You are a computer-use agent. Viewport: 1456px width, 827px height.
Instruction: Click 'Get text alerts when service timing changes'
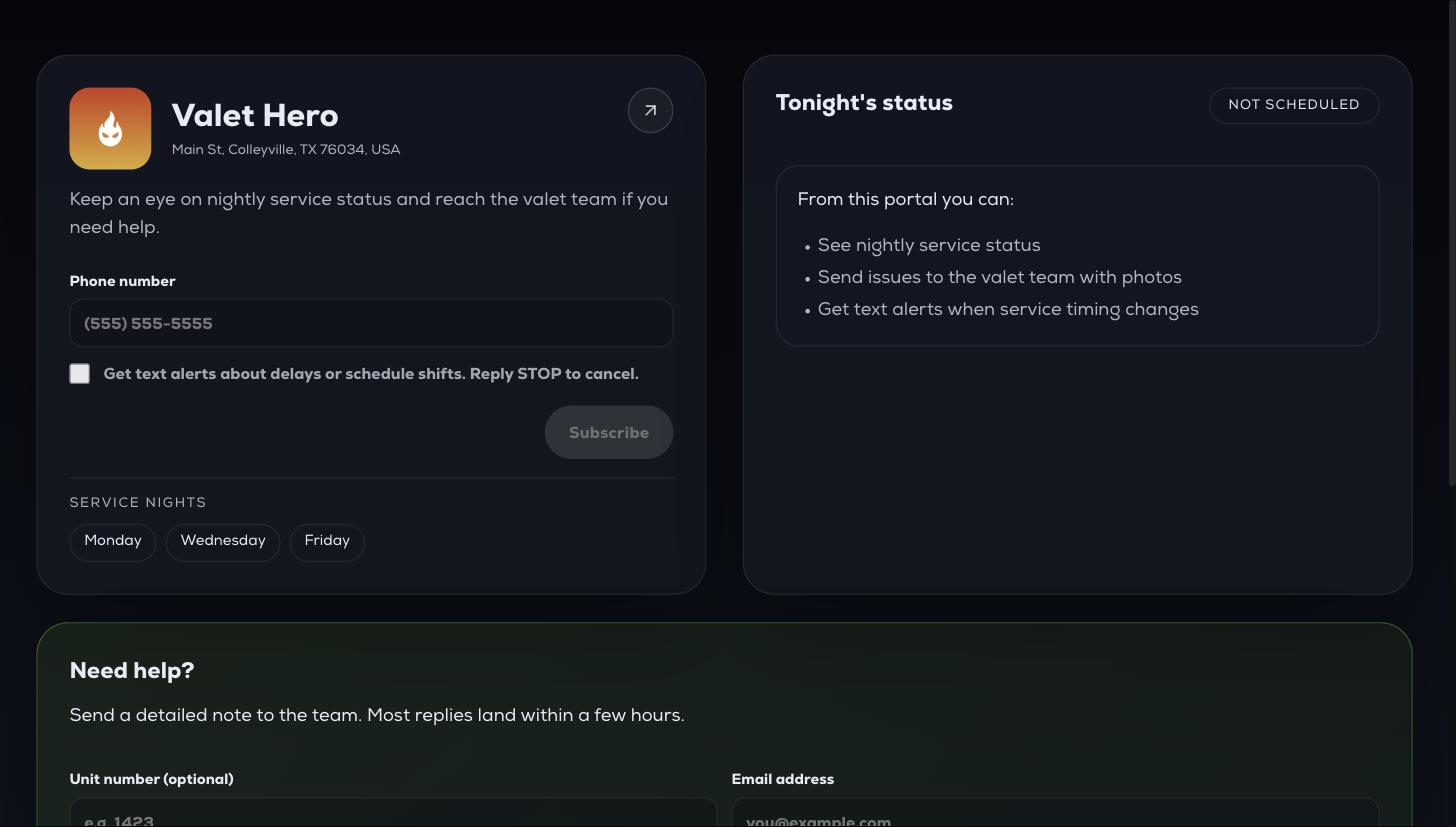click(x=1008, y=310)
